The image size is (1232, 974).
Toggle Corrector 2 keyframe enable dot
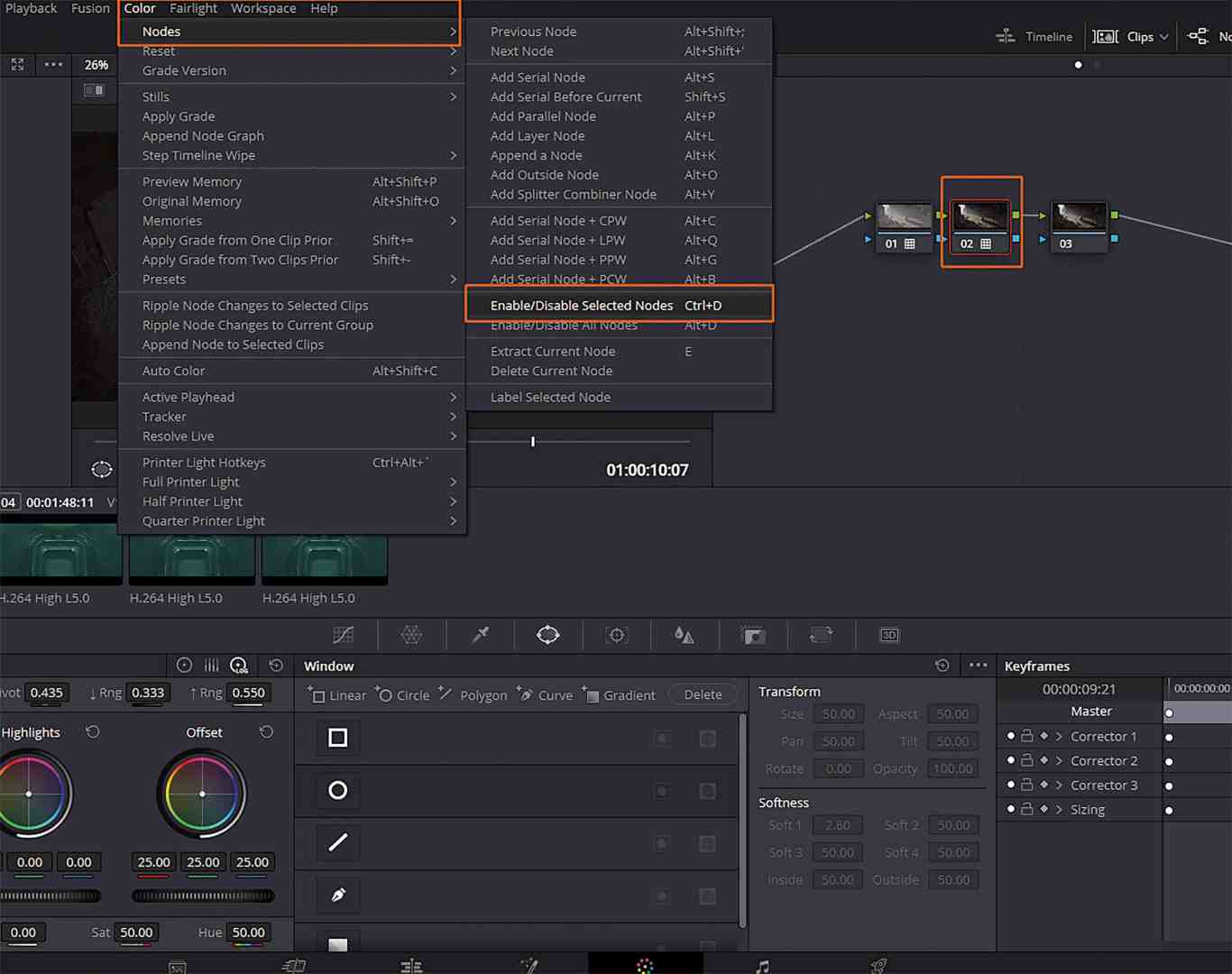point(1010,760)
